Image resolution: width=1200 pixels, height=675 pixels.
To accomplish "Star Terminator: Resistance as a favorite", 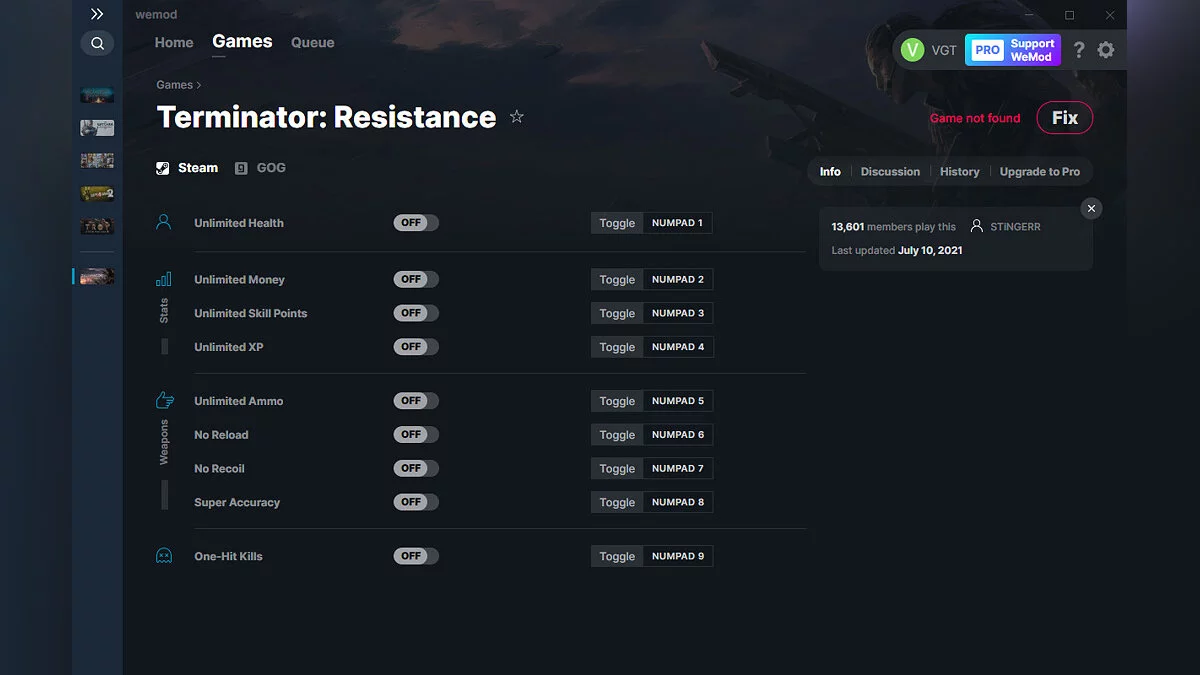I will [517, 116].
